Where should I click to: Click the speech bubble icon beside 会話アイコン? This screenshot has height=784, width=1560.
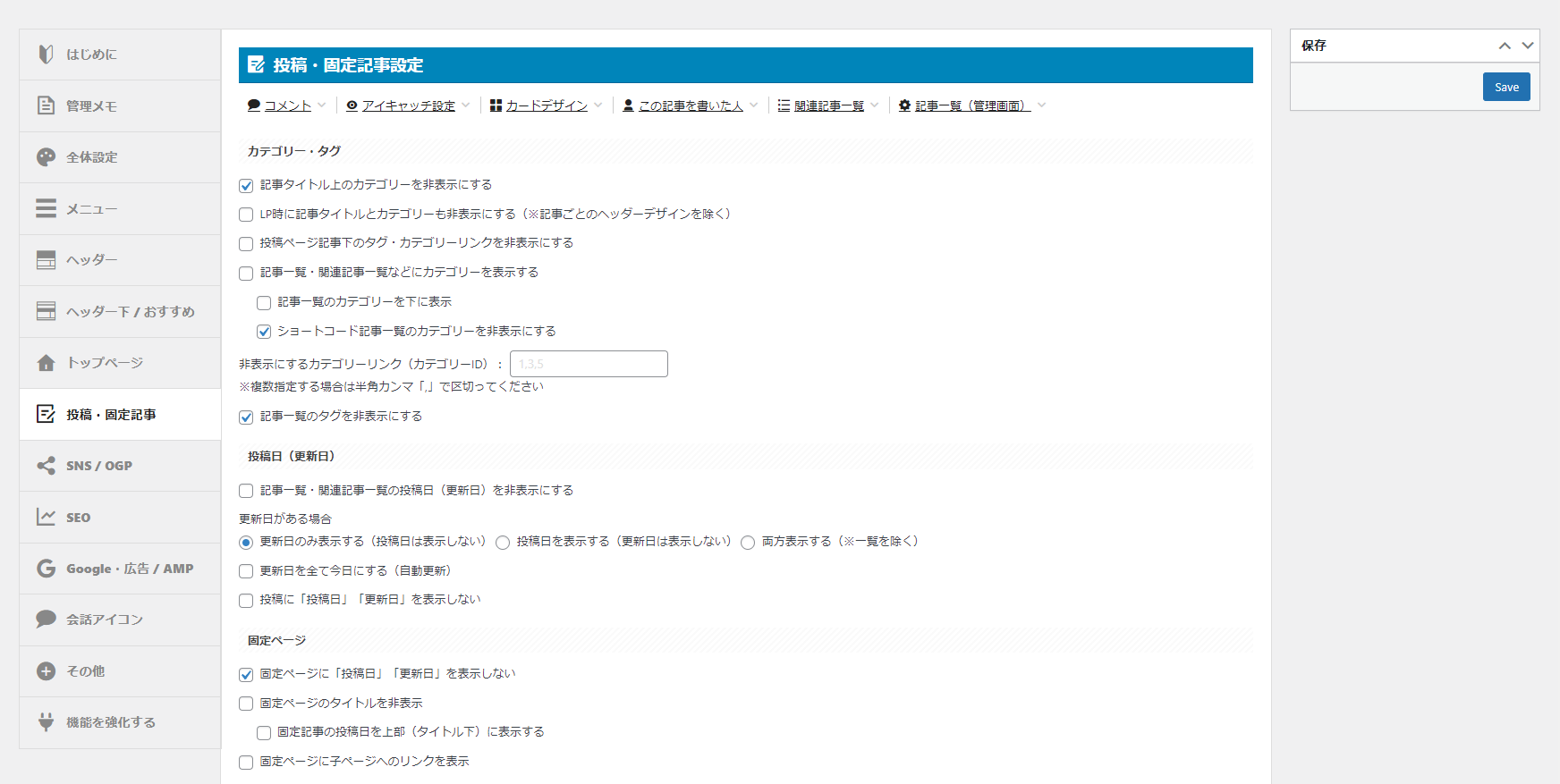pos(46,620)
